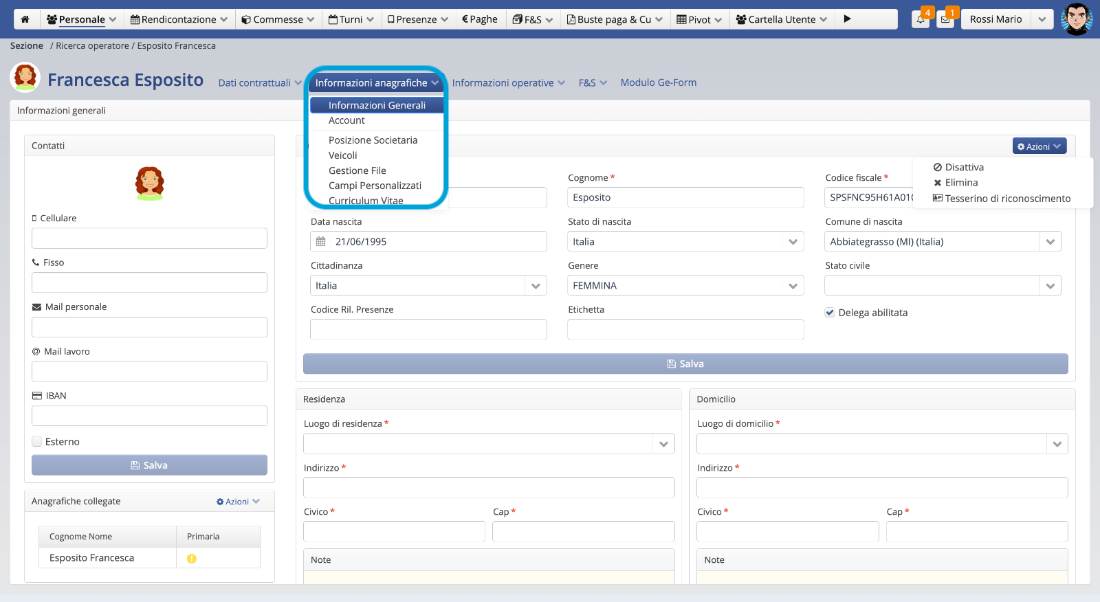Open the Stato civile dropdown
This screenshot has height=602, width=1100.
pos(1050,285)
